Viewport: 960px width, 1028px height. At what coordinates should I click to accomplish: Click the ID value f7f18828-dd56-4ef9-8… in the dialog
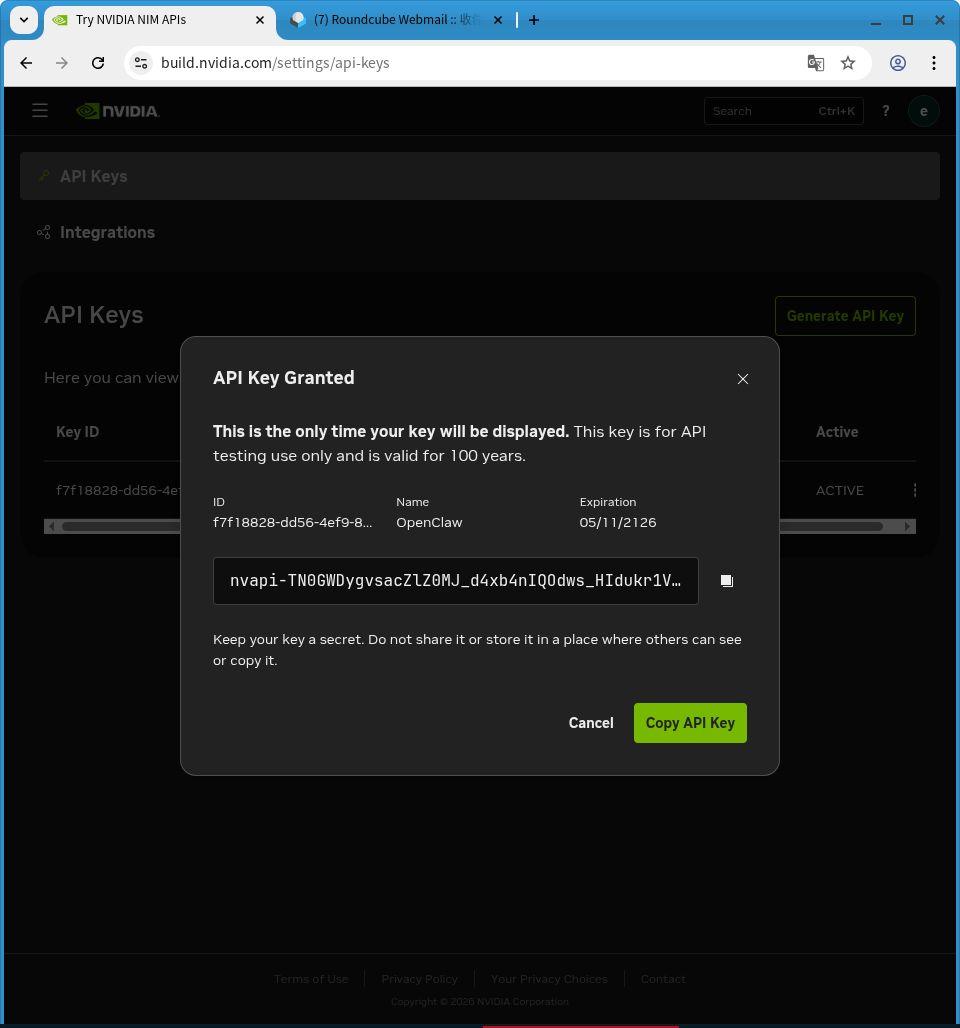point(292,523)
